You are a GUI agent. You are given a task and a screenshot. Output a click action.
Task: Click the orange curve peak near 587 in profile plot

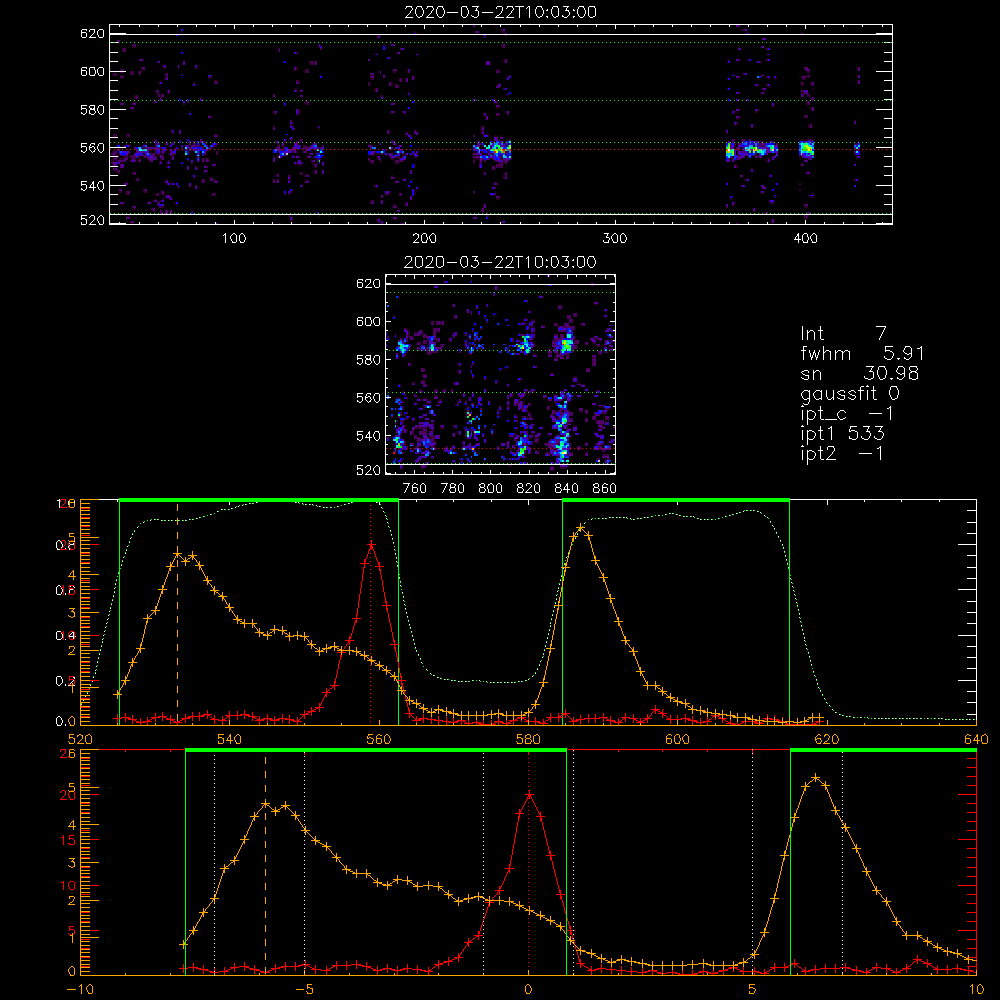point(580,528)
